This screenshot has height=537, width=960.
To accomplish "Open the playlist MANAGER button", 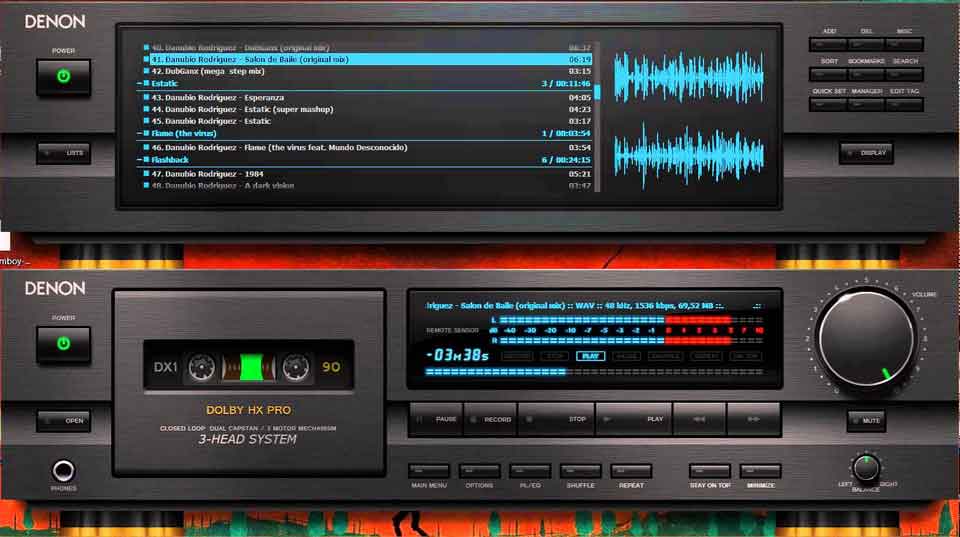I will [x=866, y=105].
